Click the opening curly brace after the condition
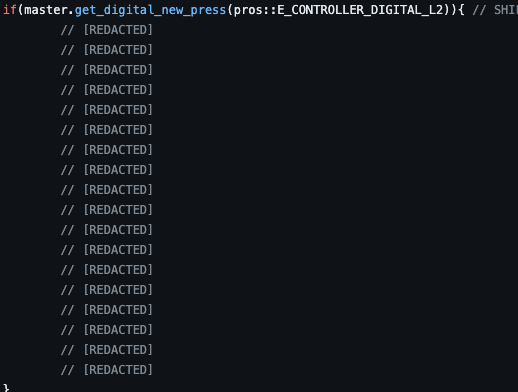 (x=462, y=10)
